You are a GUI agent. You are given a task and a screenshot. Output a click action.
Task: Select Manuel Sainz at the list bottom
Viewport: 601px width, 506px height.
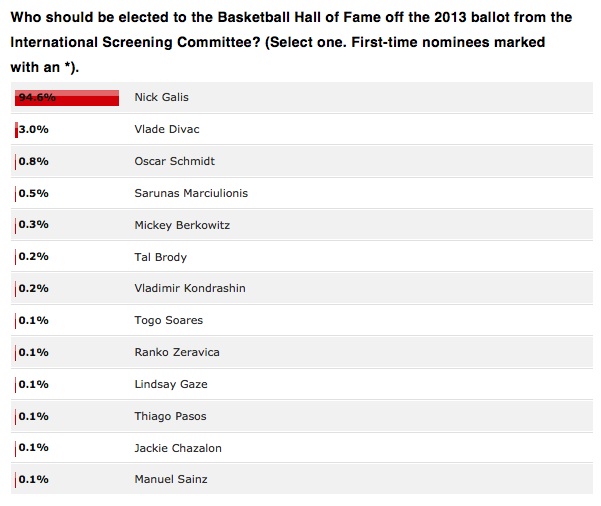pos(171,479)
